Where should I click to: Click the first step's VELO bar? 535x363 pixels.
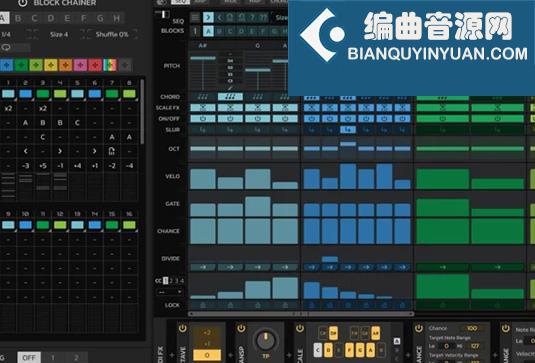click(203, 179)
